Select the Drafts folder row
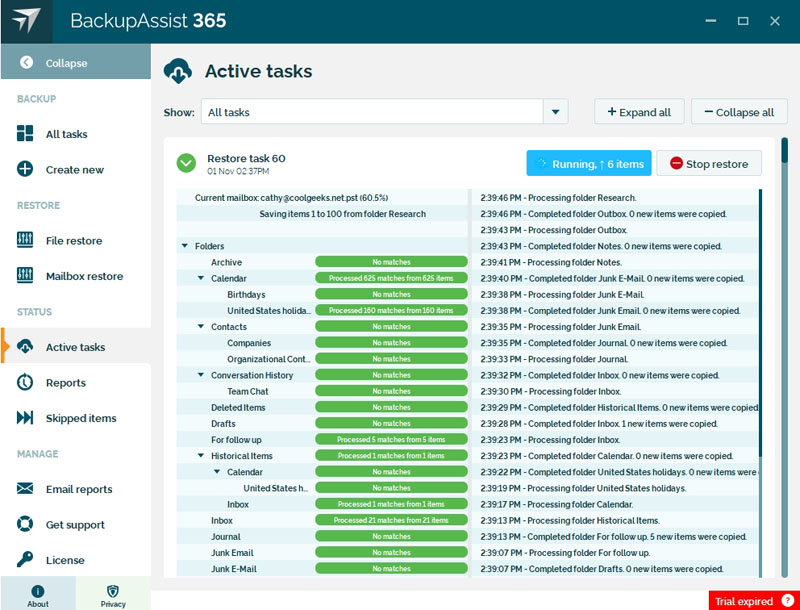This screenshot has width=800, height=610. [322, 423]
